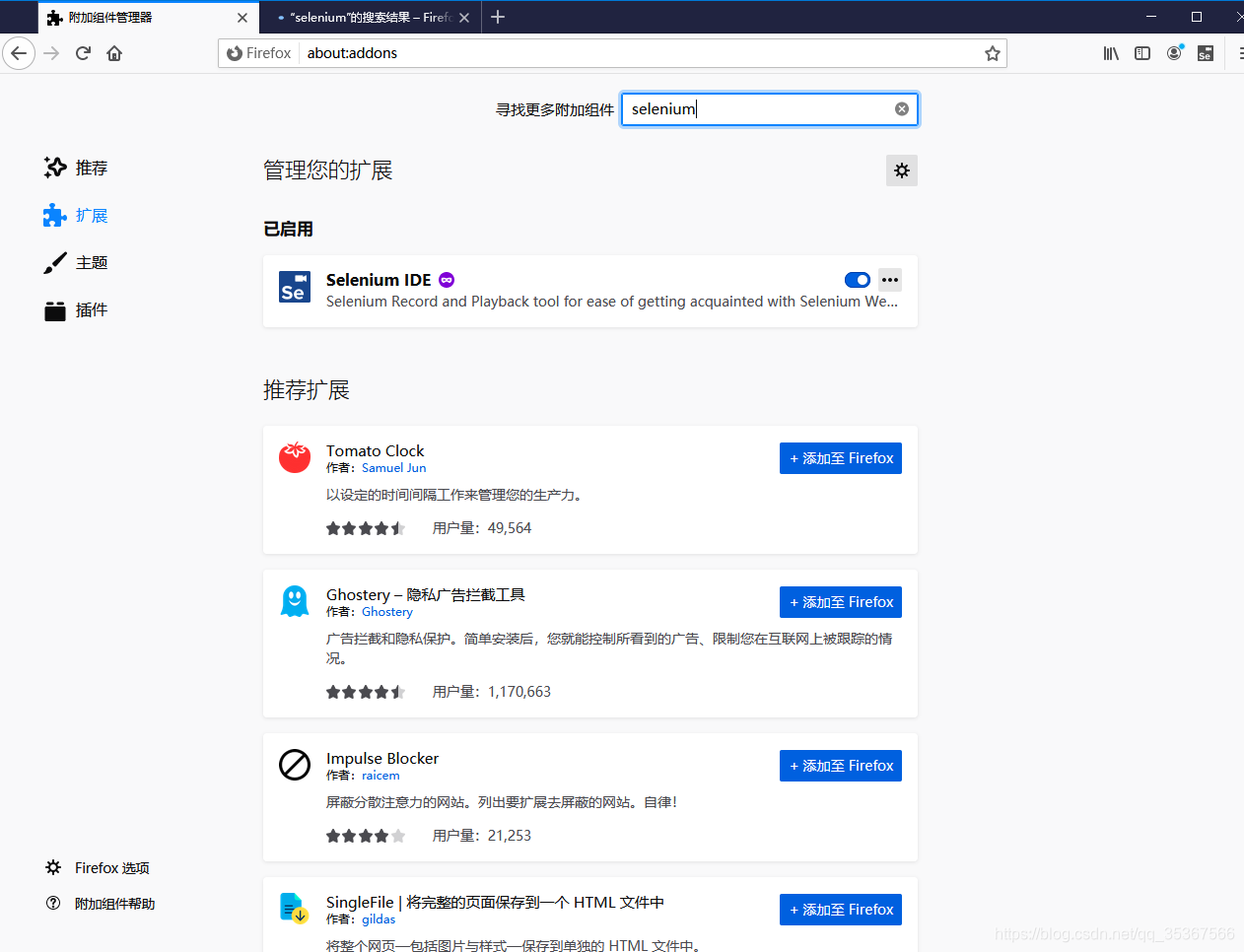Screen dimensions: 1244x952
Task: Click the Impulse Blocker title
Action: pyautogui.click(x=382, y=759)
